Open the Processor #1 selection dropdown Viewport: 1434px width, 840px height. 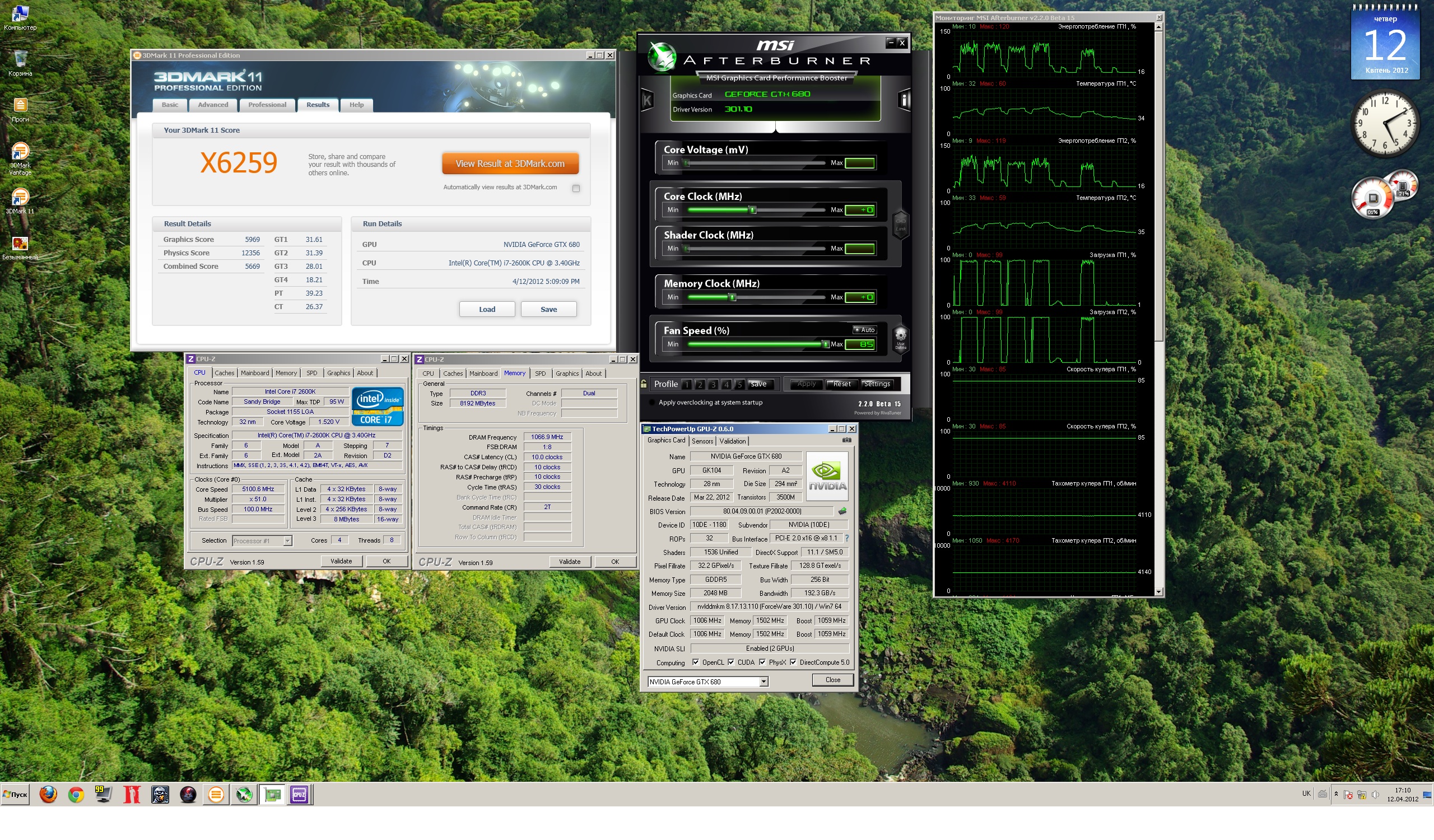[287, 541]
